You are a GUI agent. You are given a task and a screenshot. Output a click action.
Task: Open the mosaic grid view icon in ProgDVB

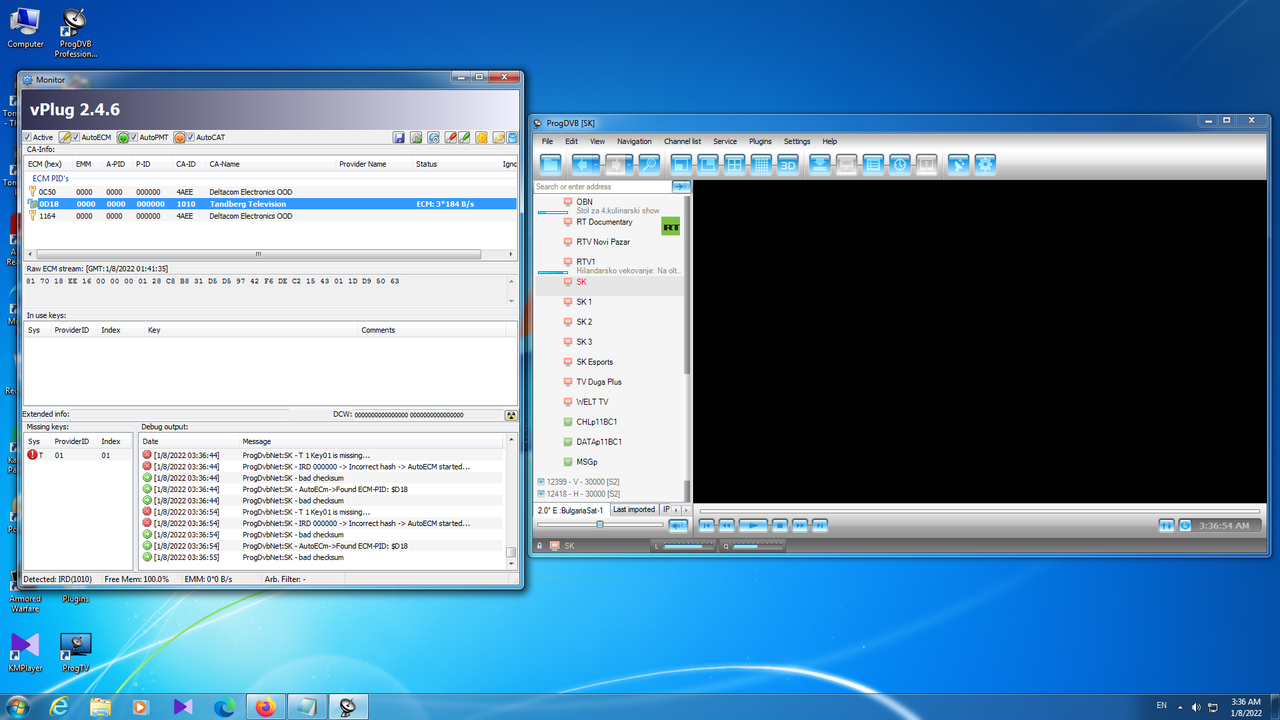click(x=761, y=165)
